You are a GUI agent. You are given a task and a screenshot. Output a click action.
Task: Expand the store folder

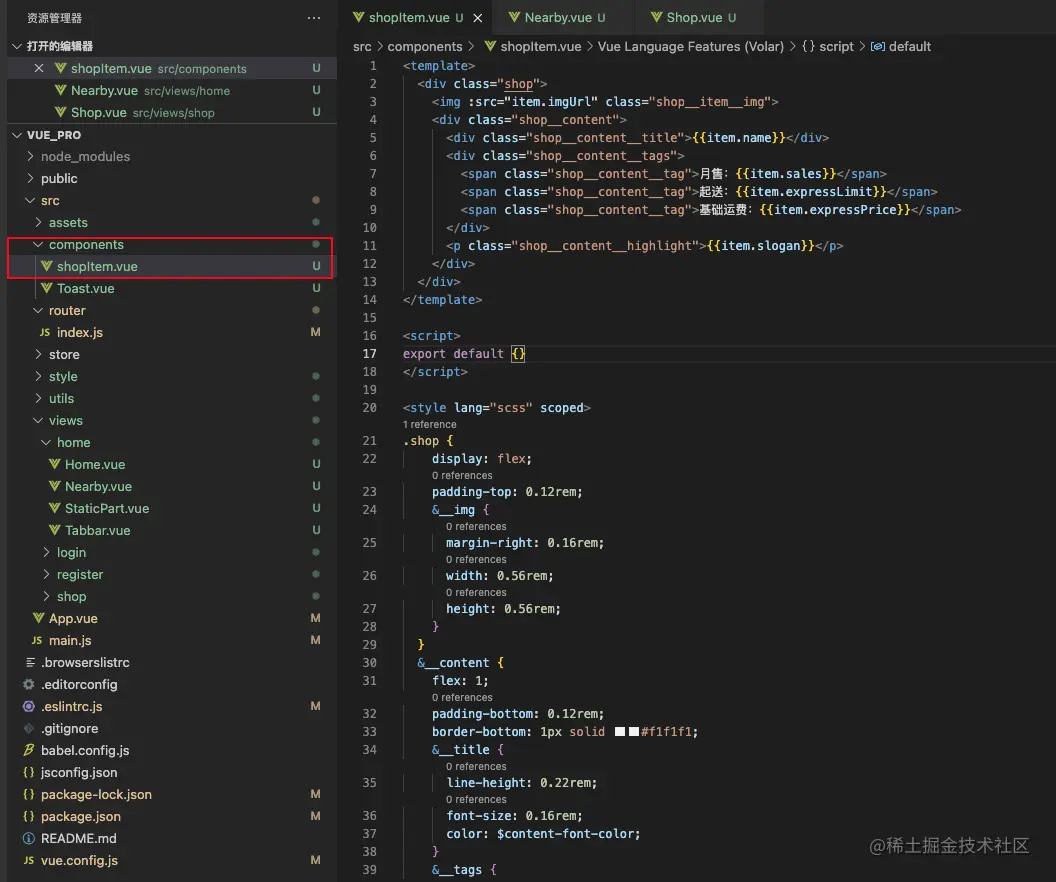[38, 354]
